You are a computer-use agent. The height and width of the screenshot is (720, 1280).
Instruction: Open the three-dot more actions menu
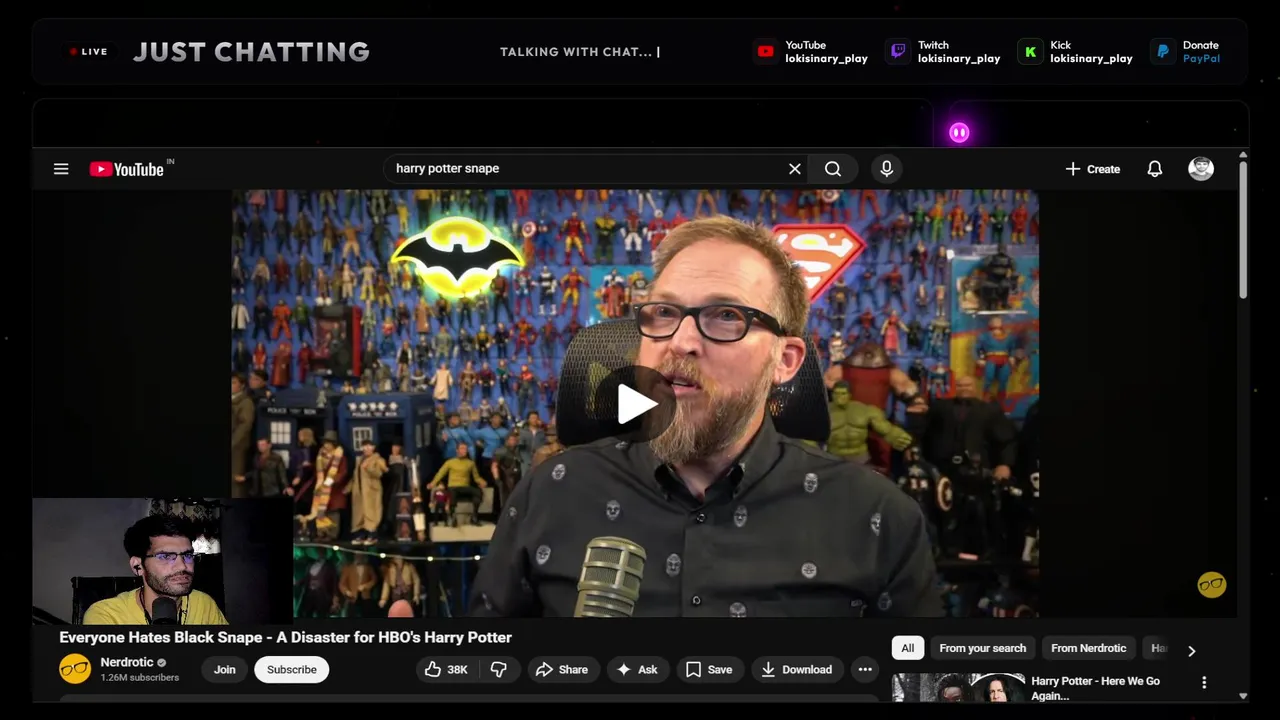(x=865, y=669)
